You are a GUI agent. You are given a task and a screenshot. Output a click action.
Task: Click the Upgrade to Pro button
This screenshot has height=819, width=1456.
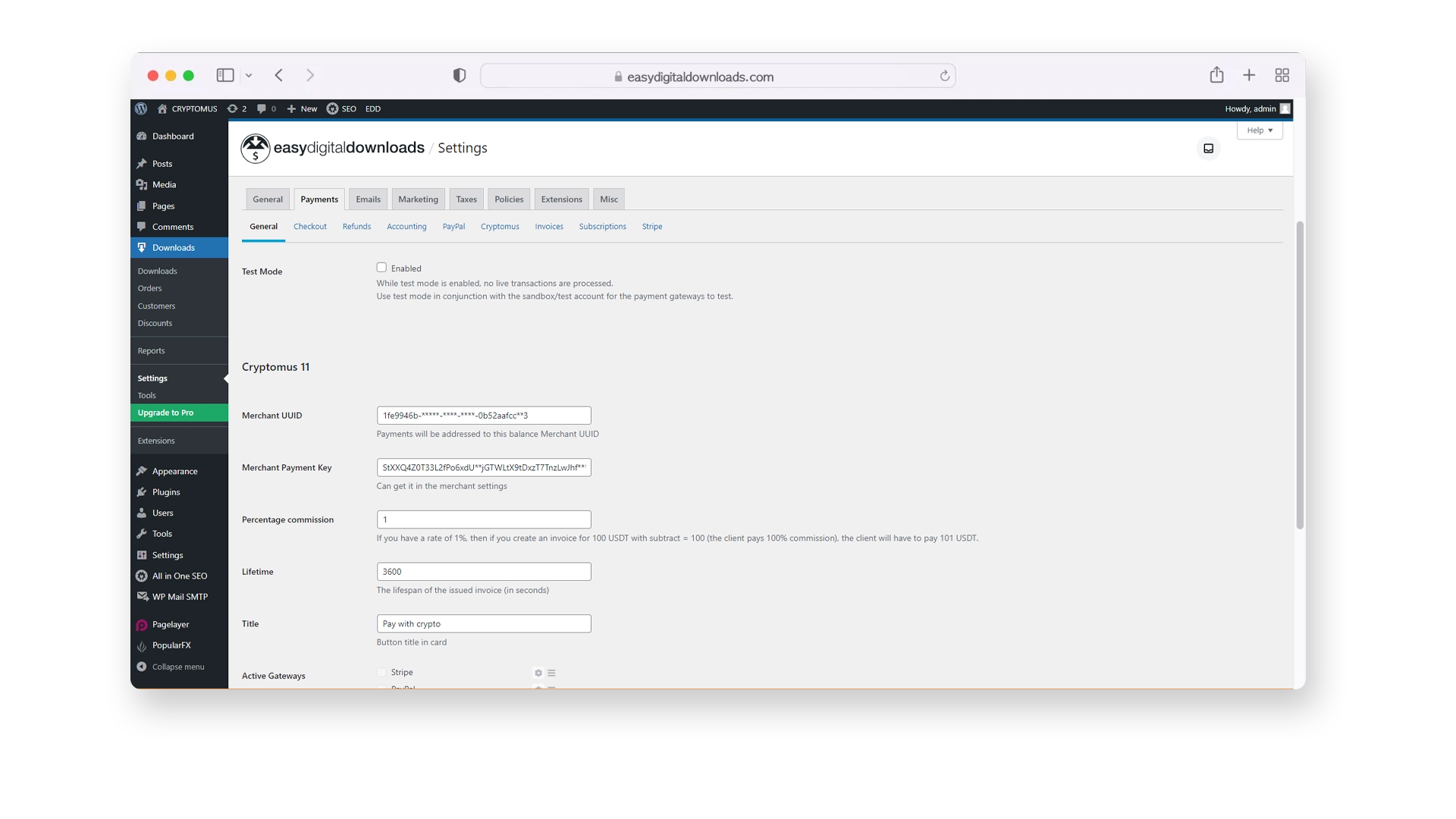coord(165,412)
